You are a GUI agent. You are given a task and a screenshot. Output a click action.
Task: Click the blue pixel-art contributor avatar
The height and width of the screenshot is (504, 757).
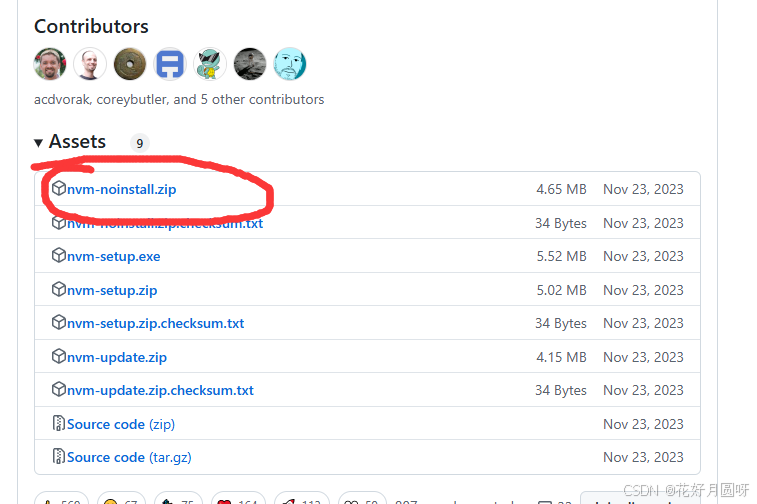pyautogui.click(x=170, y=64)
